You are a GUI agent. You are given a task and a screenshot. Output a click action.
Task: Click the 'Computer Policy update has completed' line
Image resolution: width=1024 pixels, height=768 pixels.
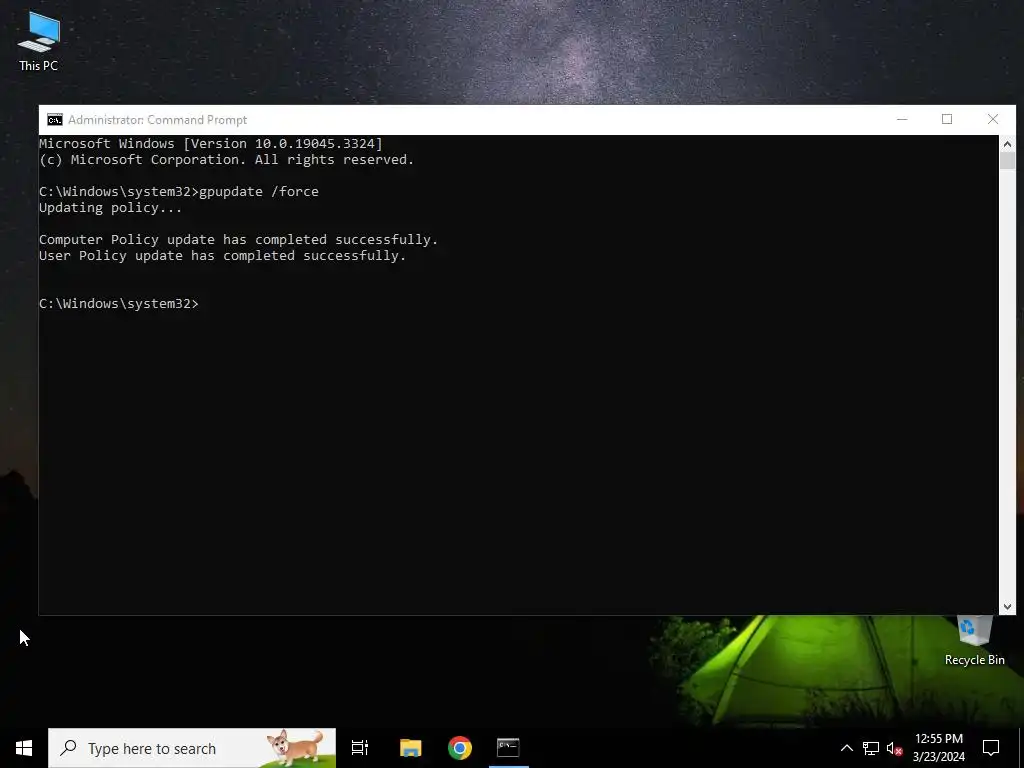coord(238,240)
